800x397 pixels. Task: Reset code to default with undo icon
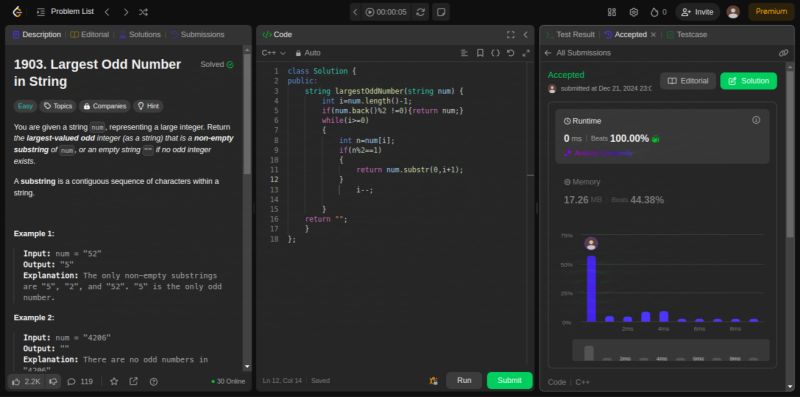pos(510,53)
